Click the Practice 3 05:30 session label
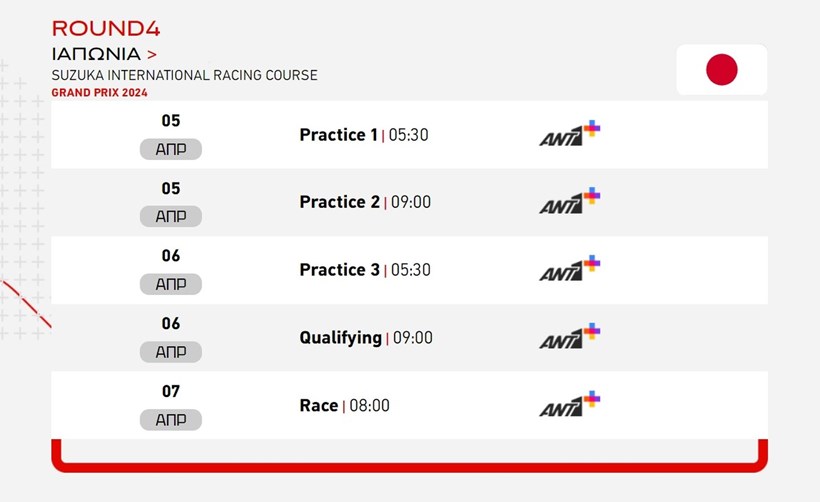820x502 pixels. pos(365,270)
